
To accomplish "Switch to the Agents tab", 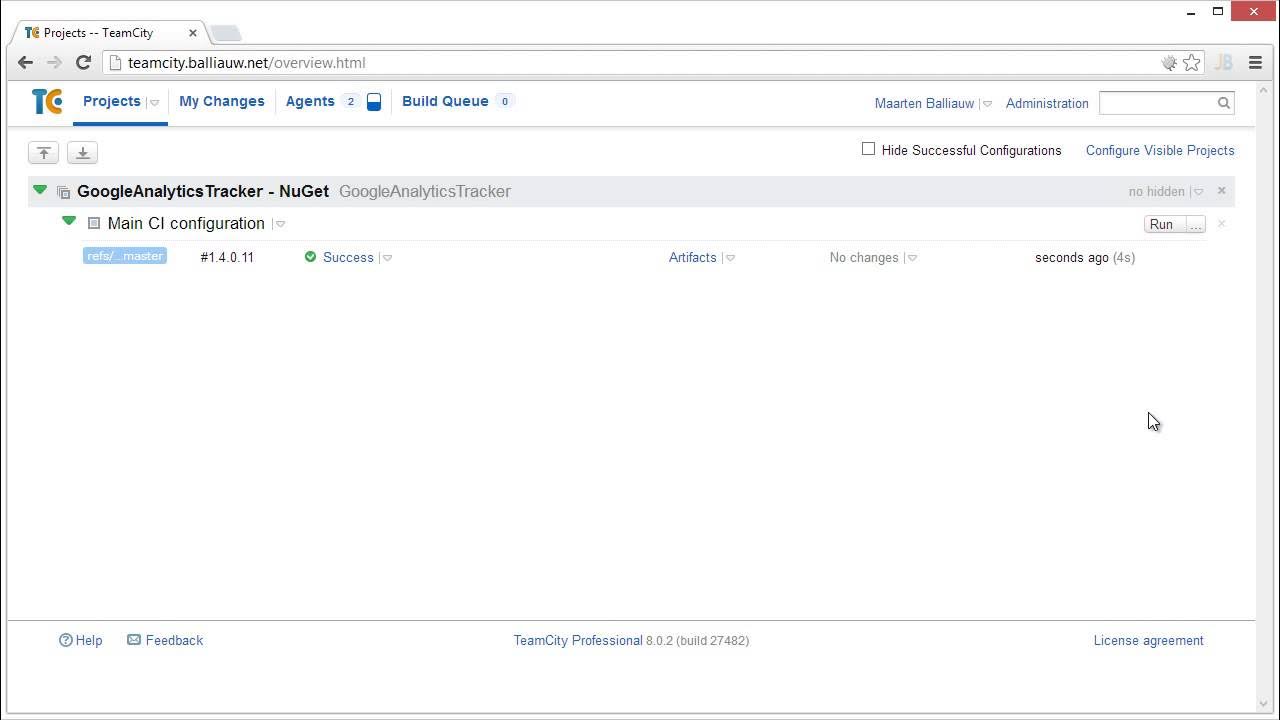I will (x=310, y=101).
